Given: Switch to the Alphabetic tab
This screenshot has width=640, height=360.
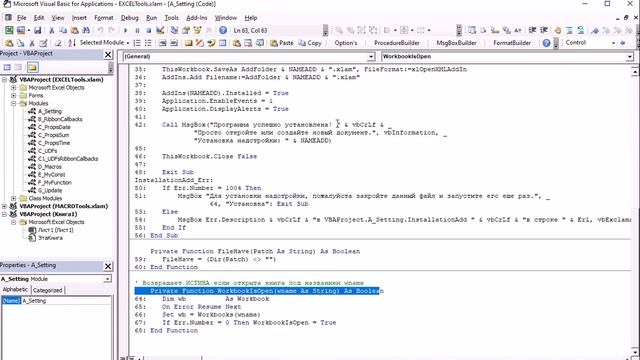Looking at the screenshot, I should (15, 289).
